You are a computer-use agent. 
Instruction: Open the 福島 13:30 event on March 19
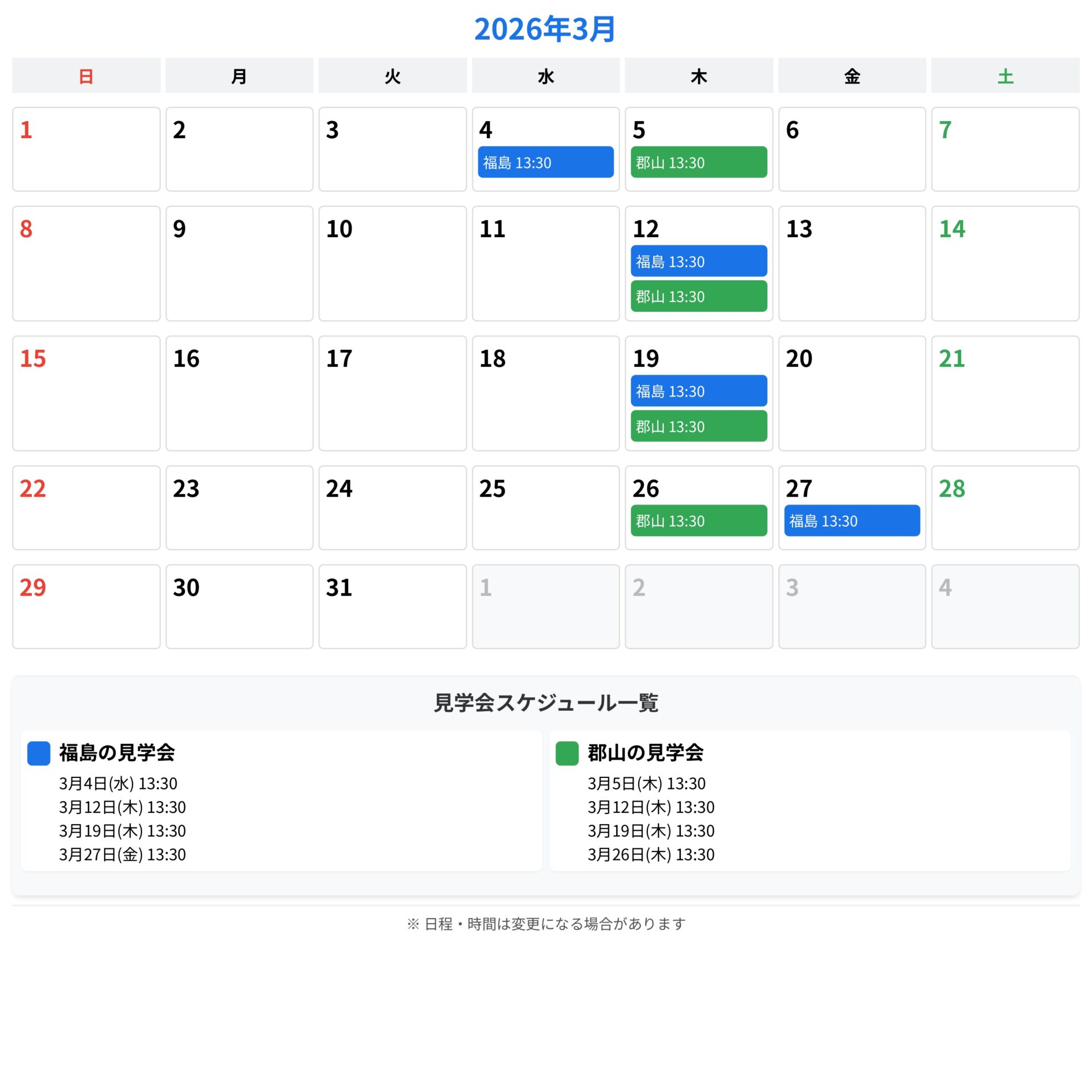tap(698, 391)
